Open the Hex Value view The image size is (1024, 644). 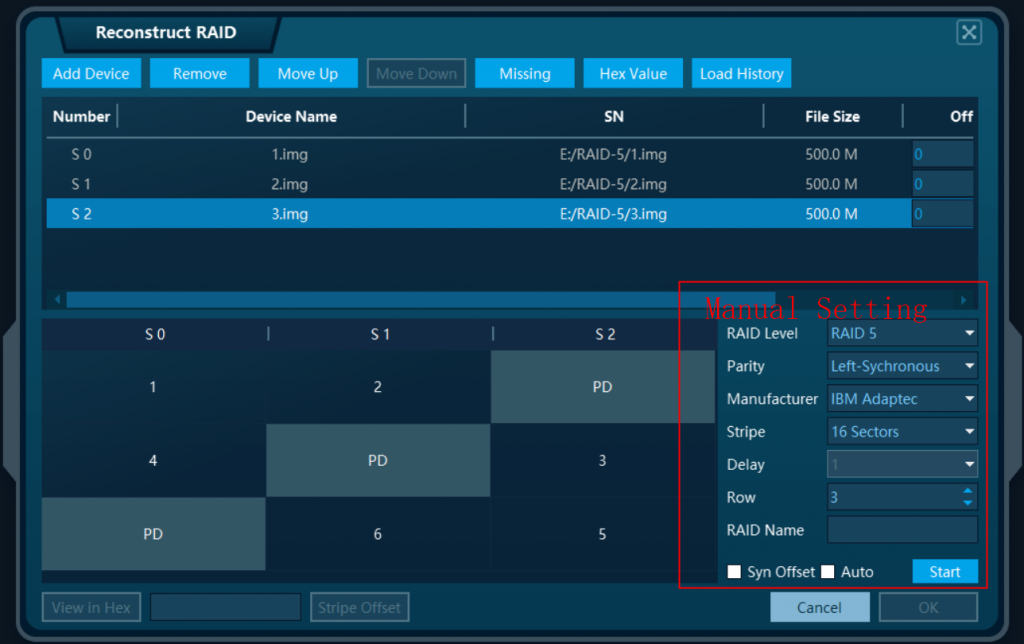[633, 72]
